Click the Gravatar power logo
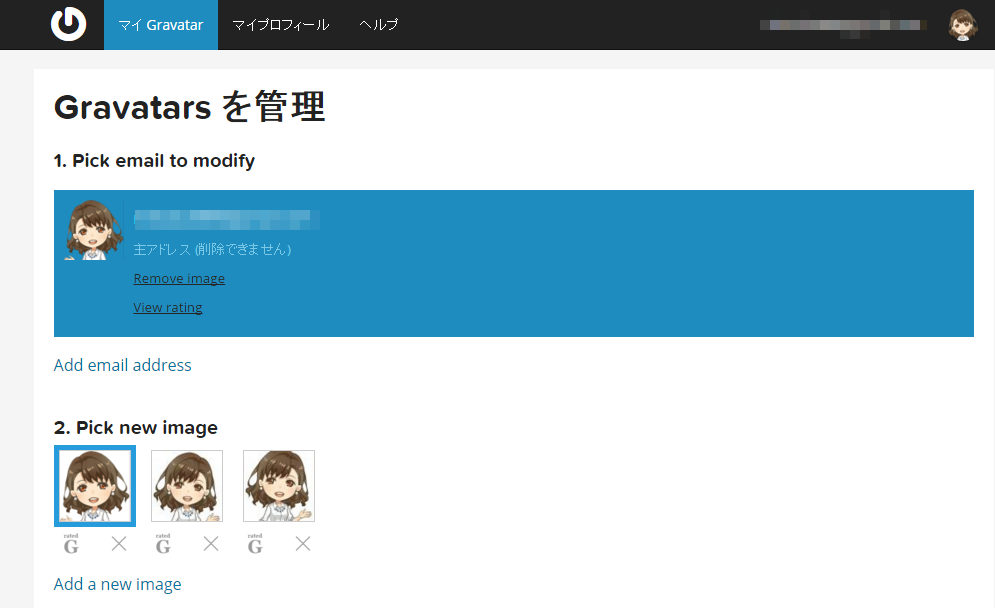Screen dimensions: 995x608 [x=69, y=25]
